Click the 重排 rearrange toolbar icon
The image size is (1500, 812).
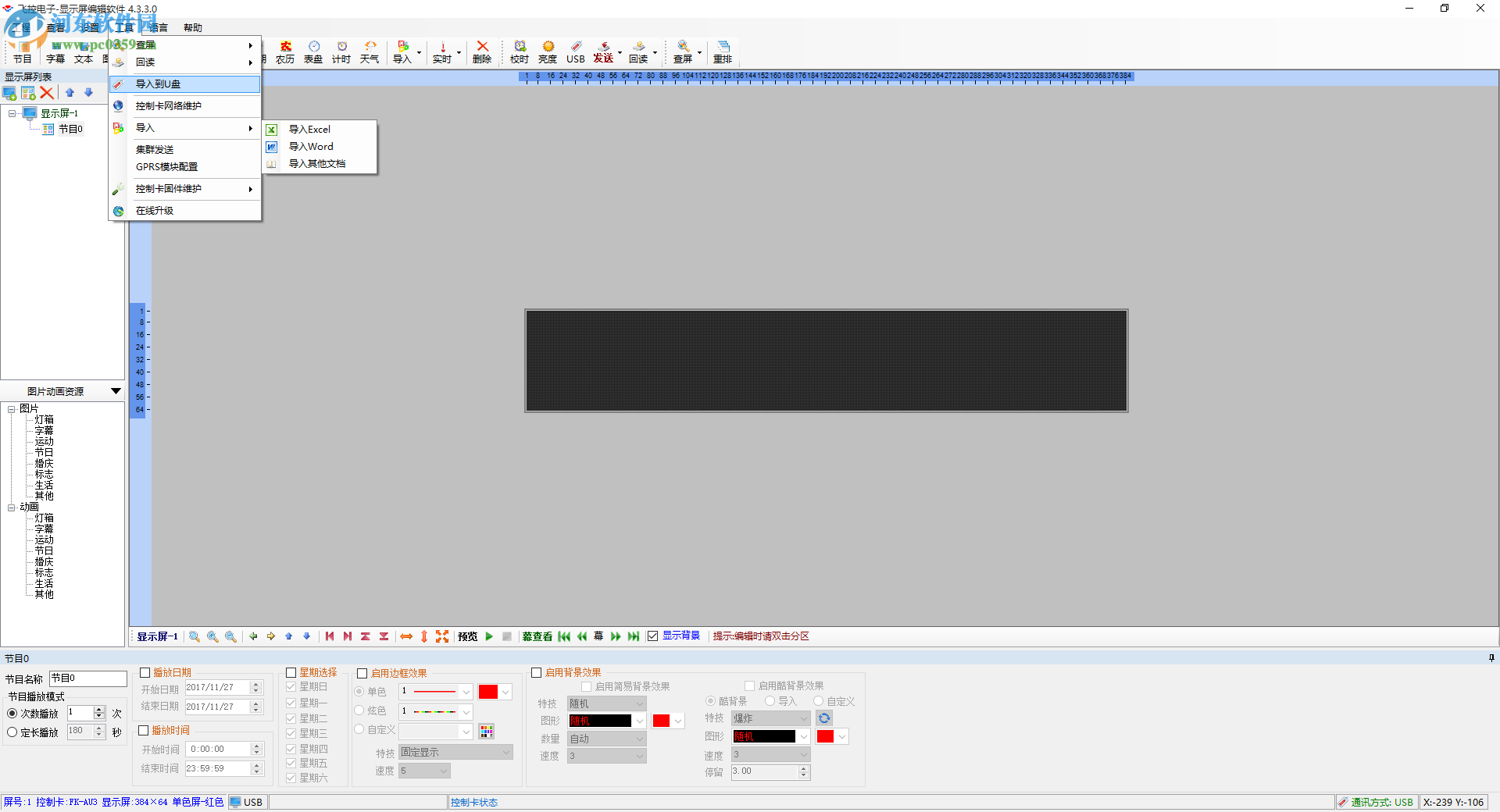723,52
